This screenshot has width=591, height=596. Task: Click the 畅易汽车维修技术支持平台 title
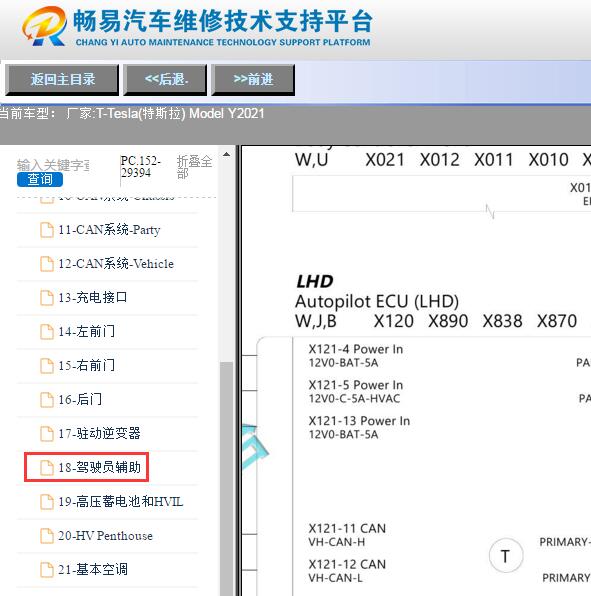pyautogui.click(x=223, y=21)
